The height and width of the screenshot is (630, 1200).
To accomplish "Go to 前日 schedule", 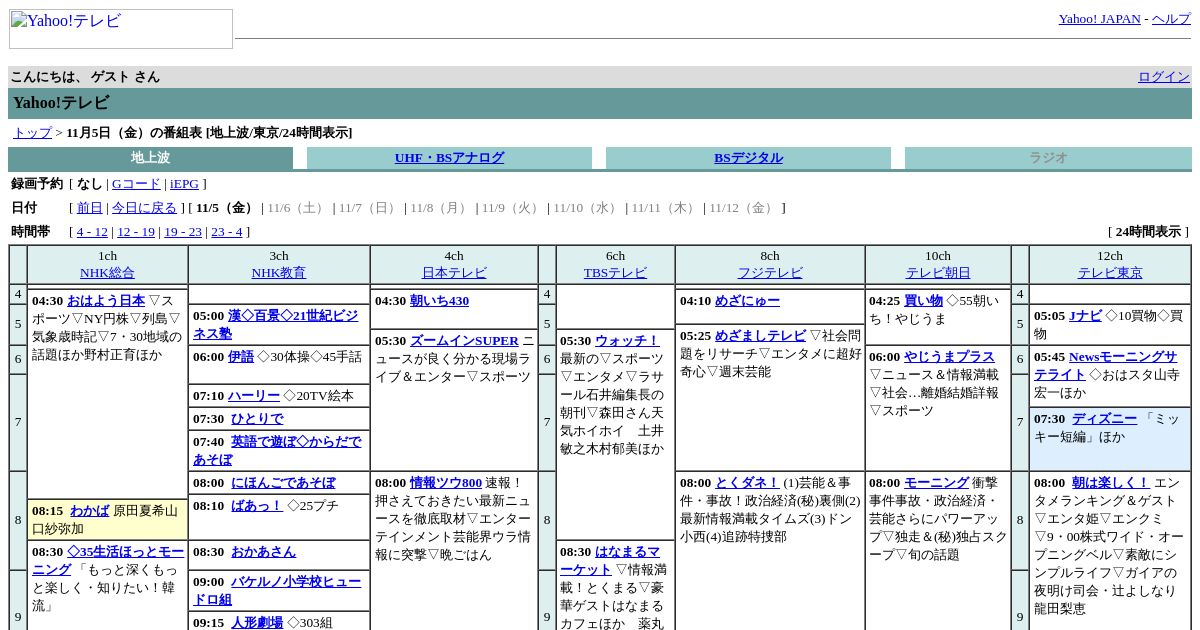I will pos(90,208).
